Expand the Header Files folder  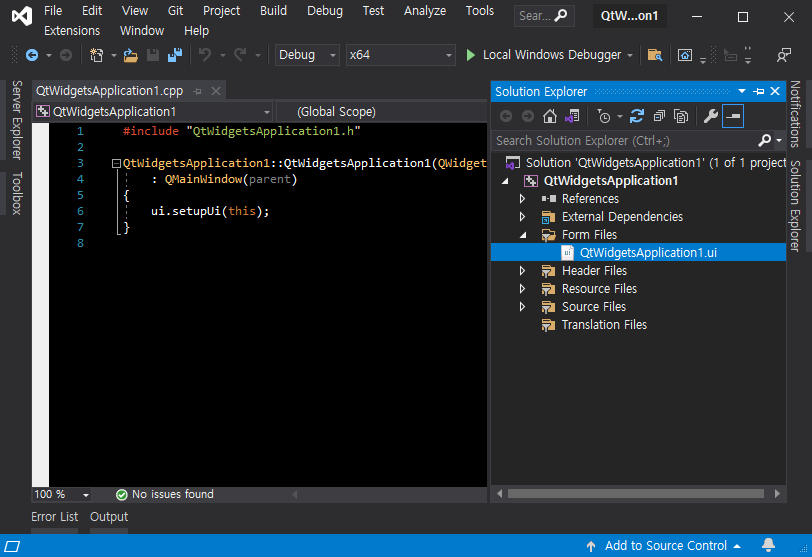coord(522,271)
